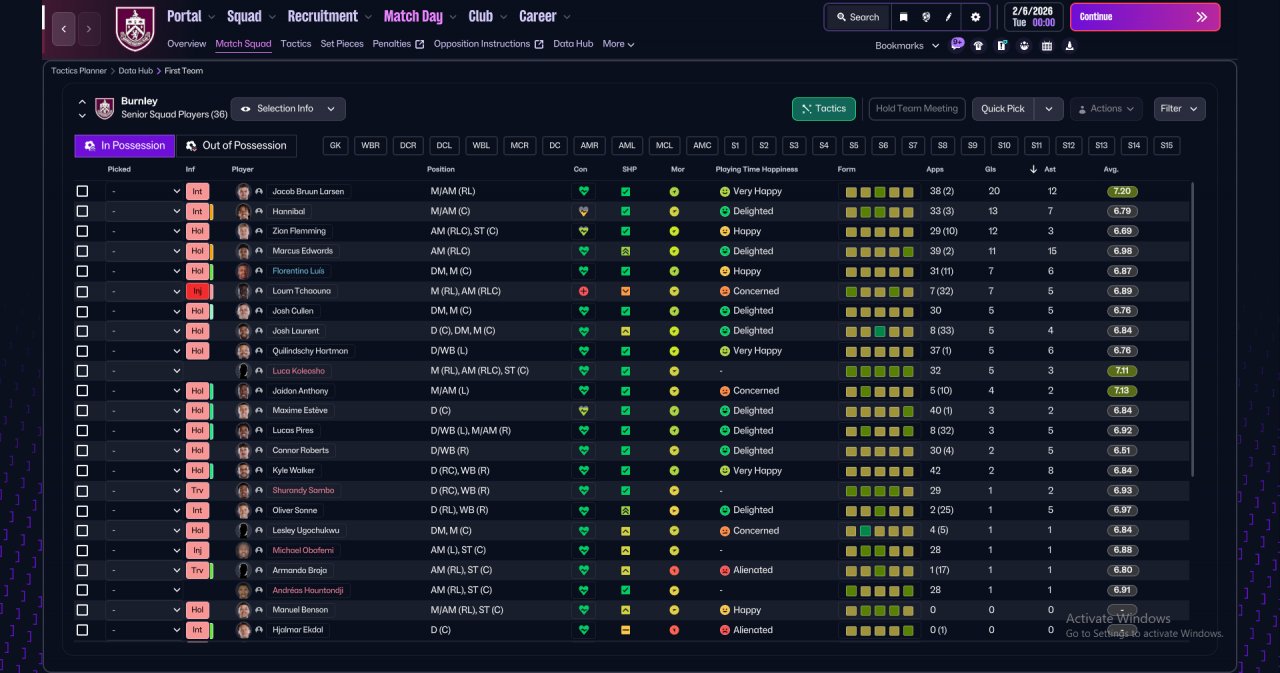Click the bookmark flag icon near Search

(903, 17)
